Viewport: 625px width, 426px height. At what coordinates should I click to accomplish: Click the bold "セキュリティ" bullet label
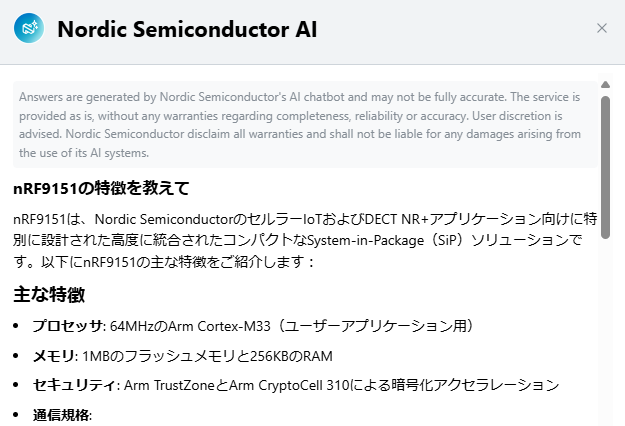pyautogui.click(x=75, y=385)
